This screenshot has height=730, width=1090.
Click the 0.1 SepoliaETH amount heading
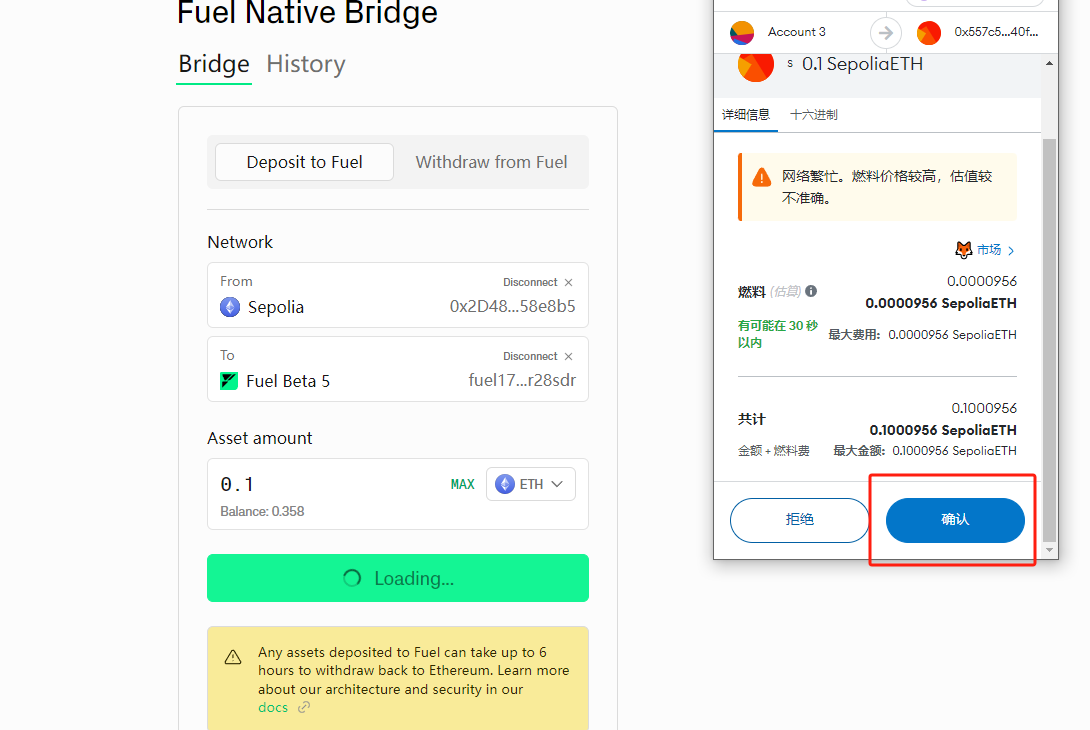862,64
